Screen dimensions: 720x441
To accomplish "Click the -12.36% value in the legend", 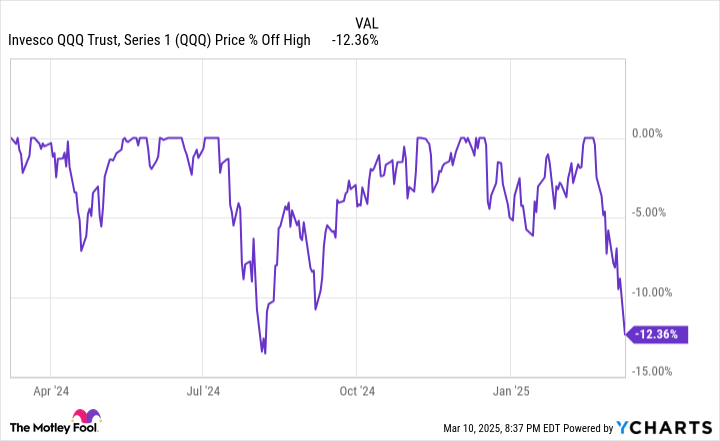I will point(358,41).
